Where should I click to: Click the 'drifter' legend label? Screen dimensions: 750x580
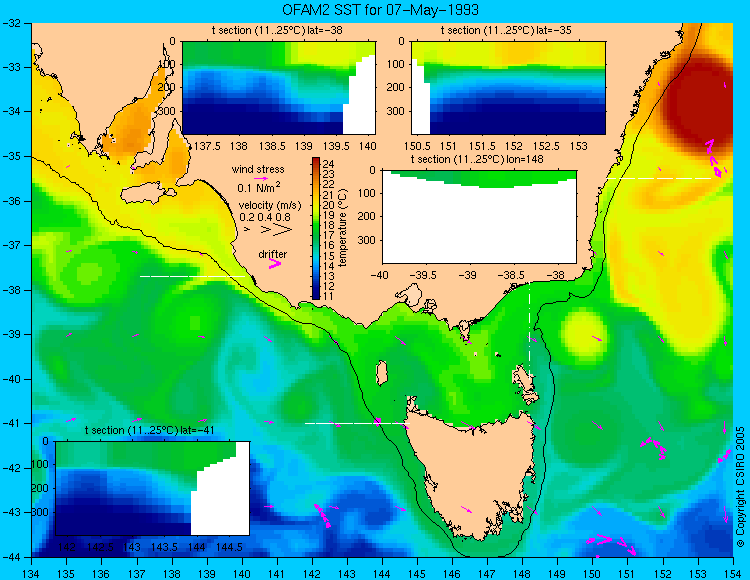[273, 254]
